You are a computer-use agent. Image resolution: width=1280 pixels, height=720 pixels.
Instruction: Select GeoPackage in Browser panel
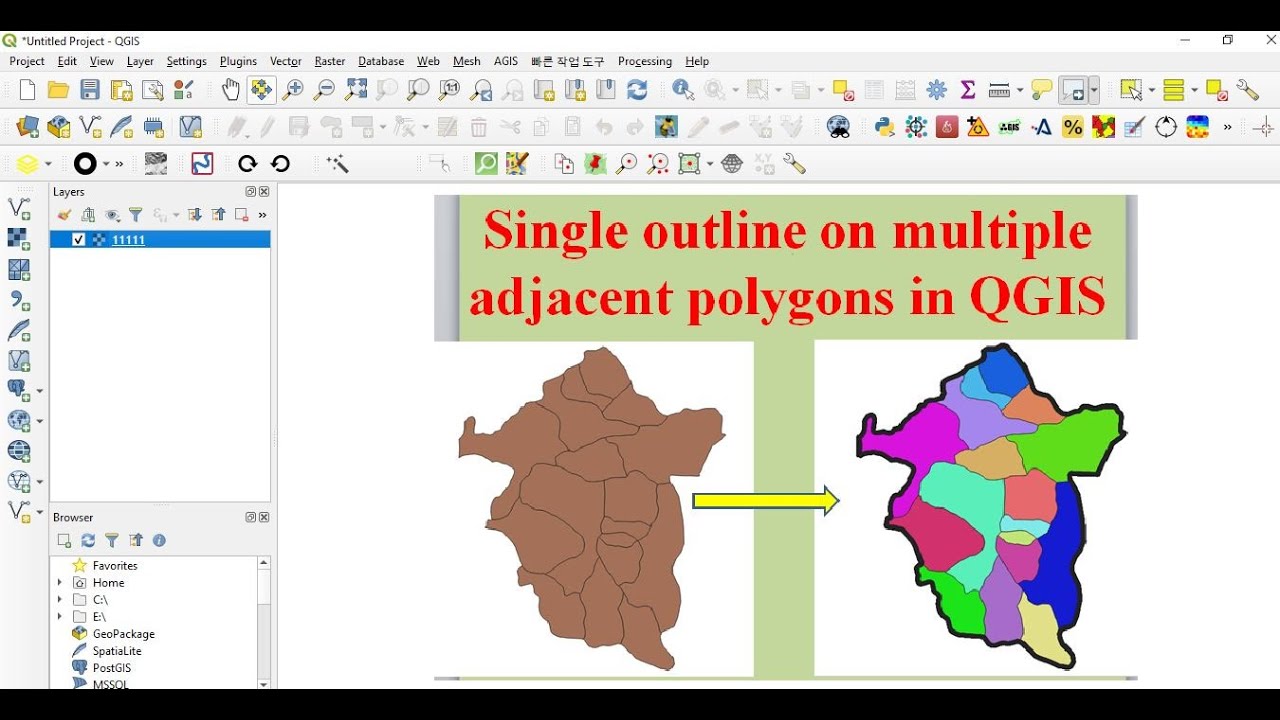(x=123, y=634)
